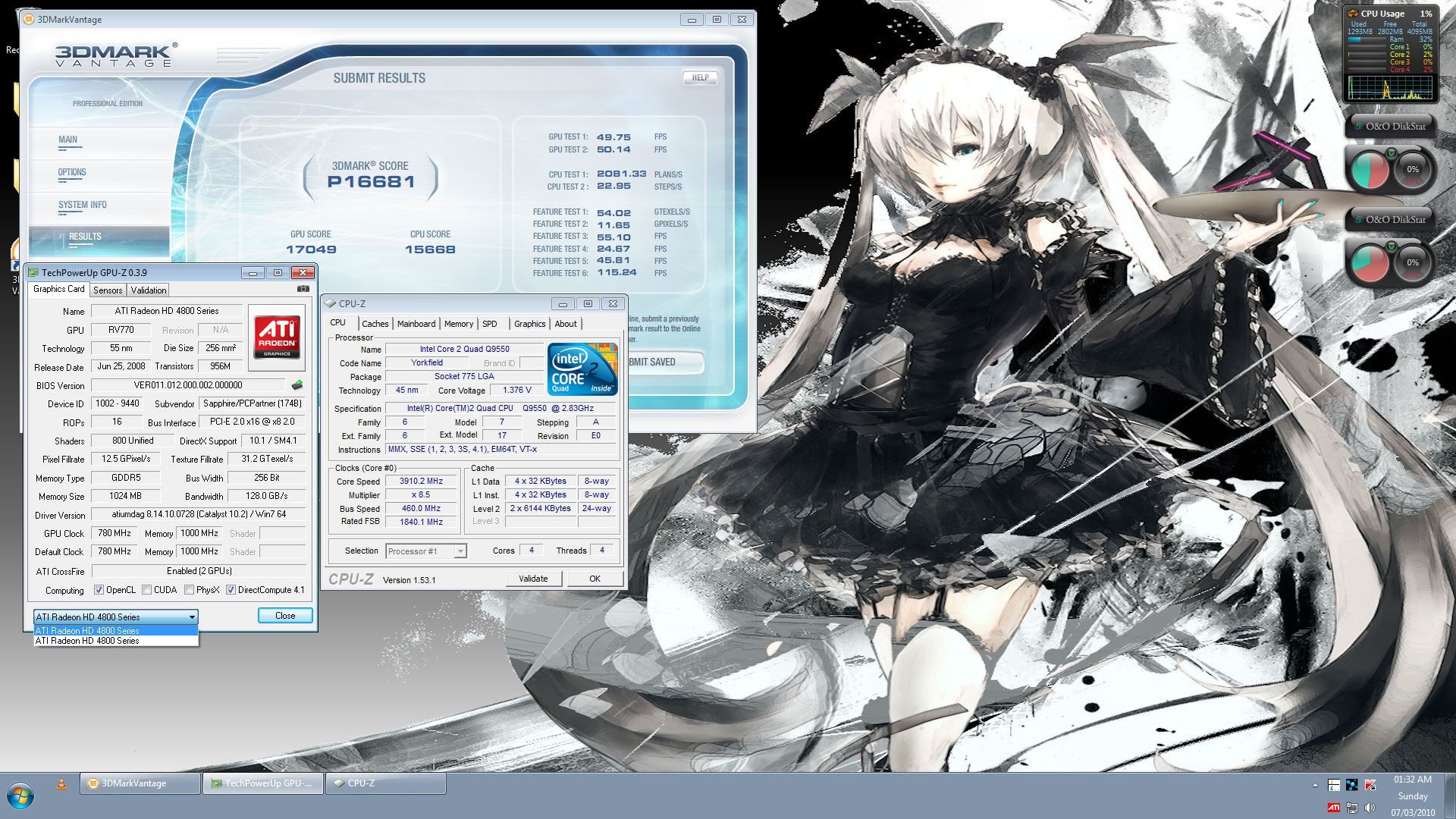Click the upper O&O DiskStat pie gadget
The height and width of the screenshot is (819, 1456).
tap(1369, 170)
